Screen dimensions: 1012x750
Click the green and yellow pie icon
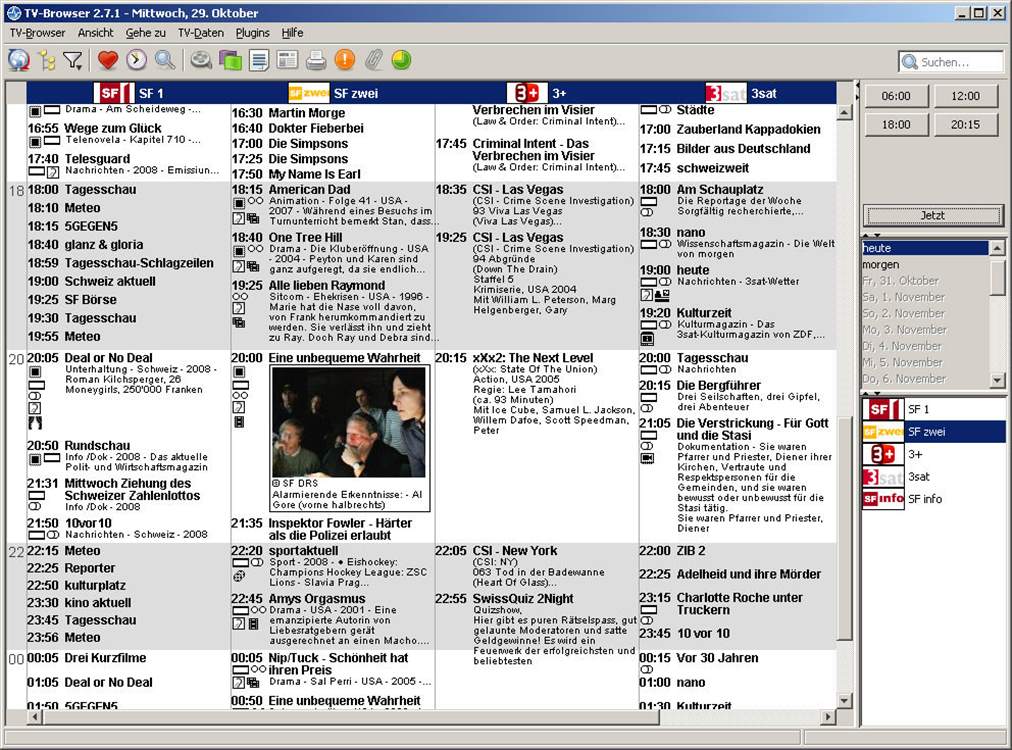[x=401, y=60]
